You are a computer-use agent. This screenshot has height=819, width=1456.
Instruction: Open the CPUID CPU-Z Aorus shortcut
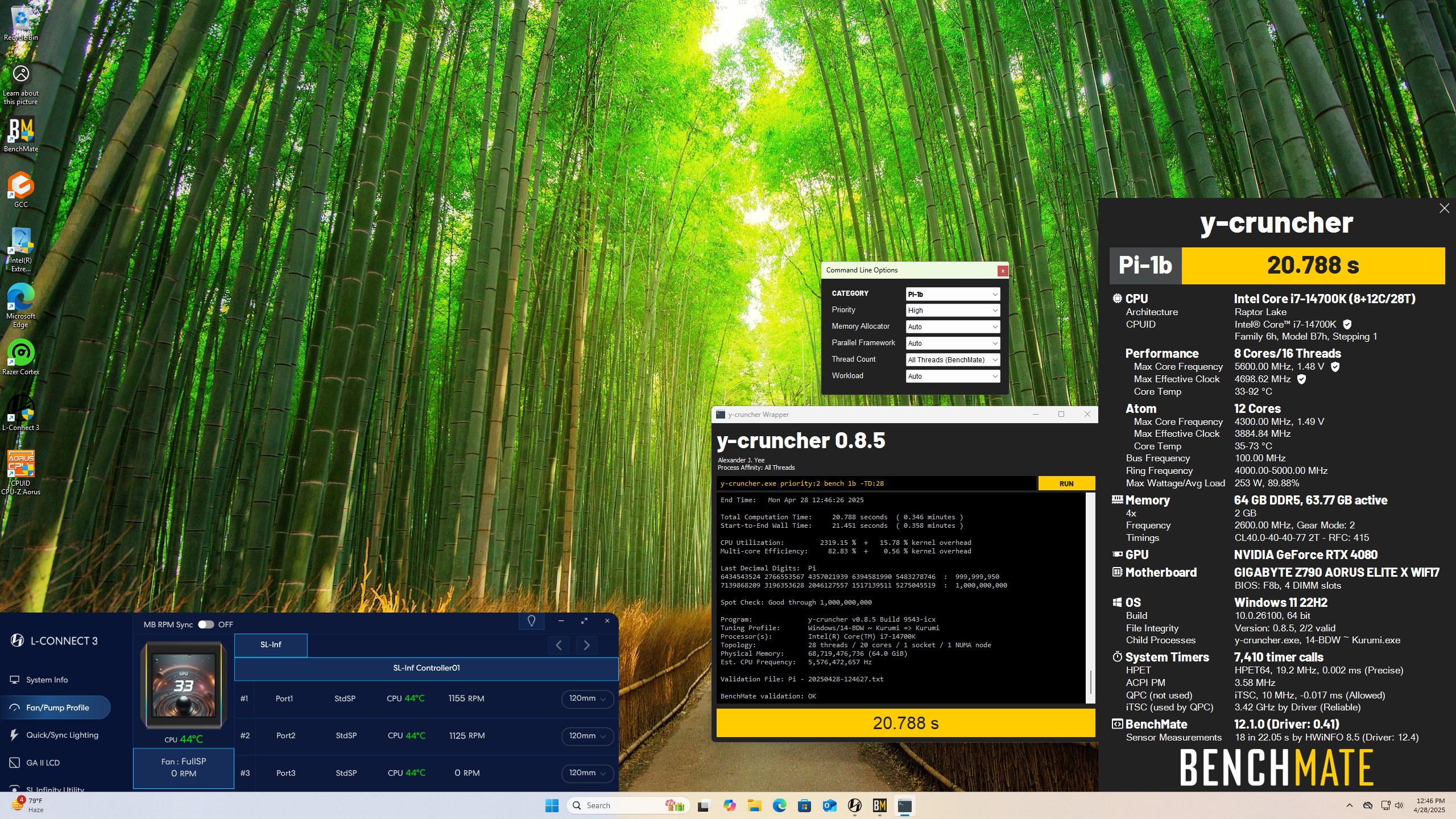pos(21,472)
